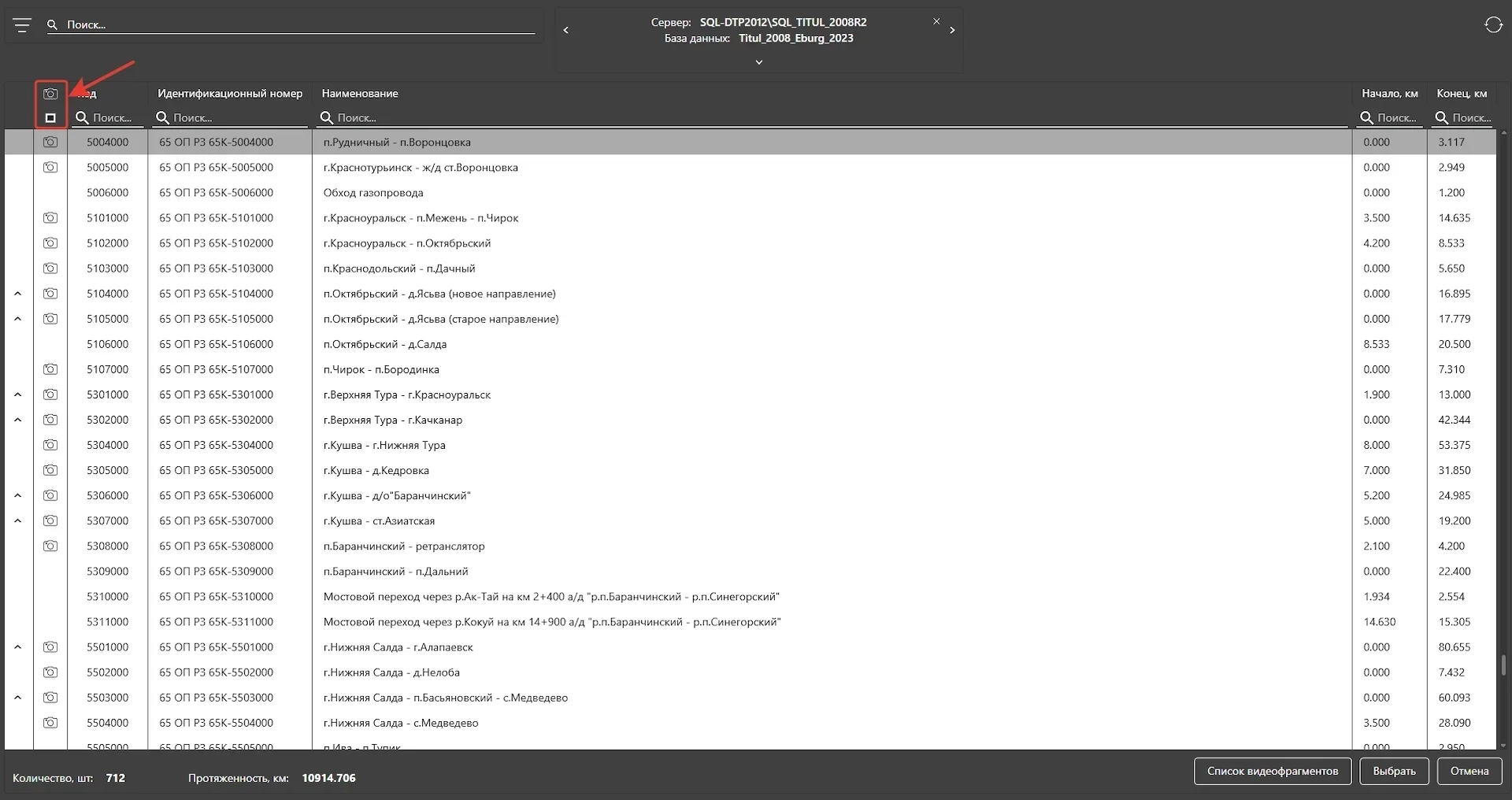Click the Список видеофрагментов button
This screenshot has width=1512, height=800.
1272,771
